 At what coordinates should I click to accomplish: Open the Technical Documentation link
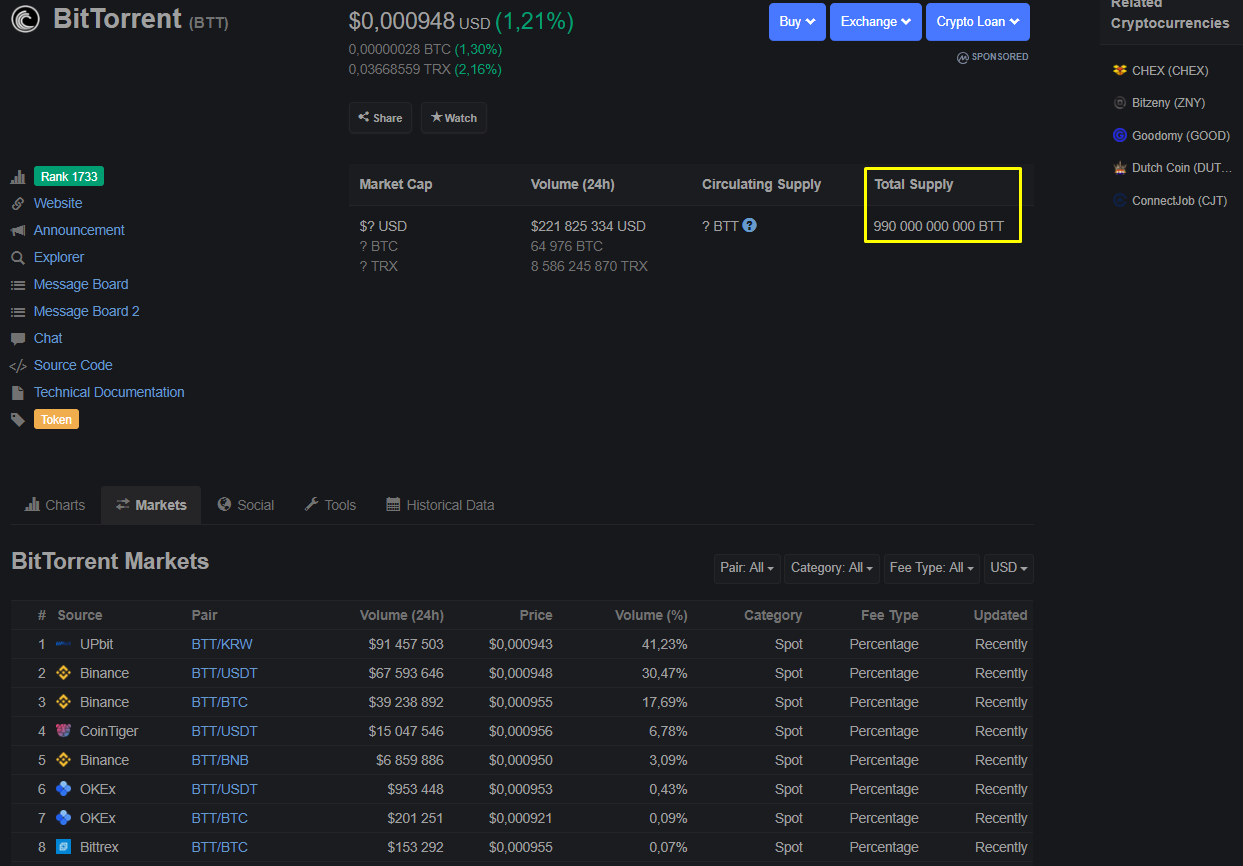pyautogui.click(x=109, y=392)
